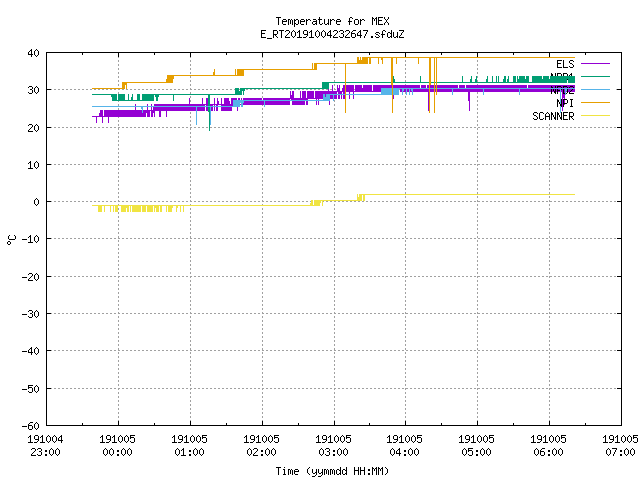Click the 01:00 x-axis time label
This screenshot has height=480, width=640.
pyautogui.click(x=189, y=452)
